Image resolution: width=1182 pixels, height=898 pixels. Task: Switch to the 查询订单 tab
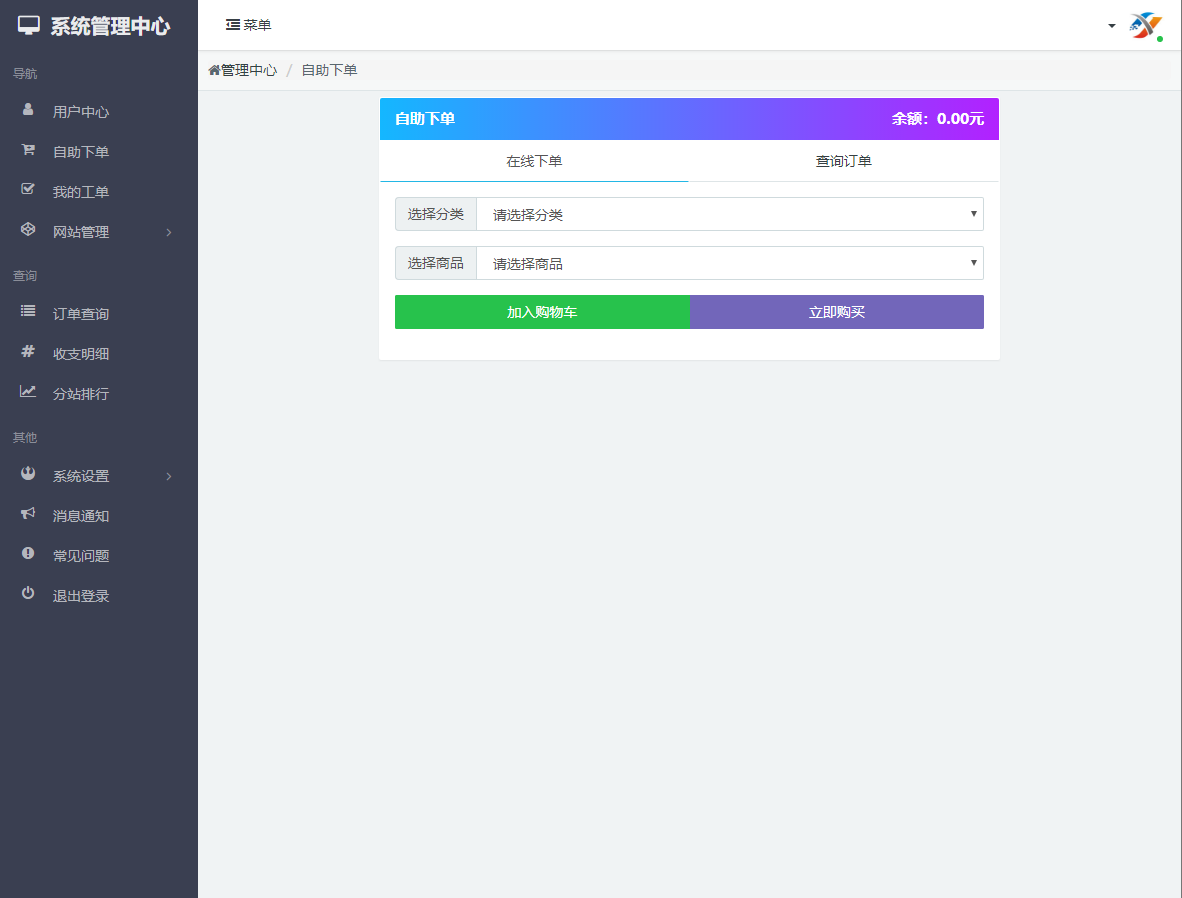click(843, 161)
